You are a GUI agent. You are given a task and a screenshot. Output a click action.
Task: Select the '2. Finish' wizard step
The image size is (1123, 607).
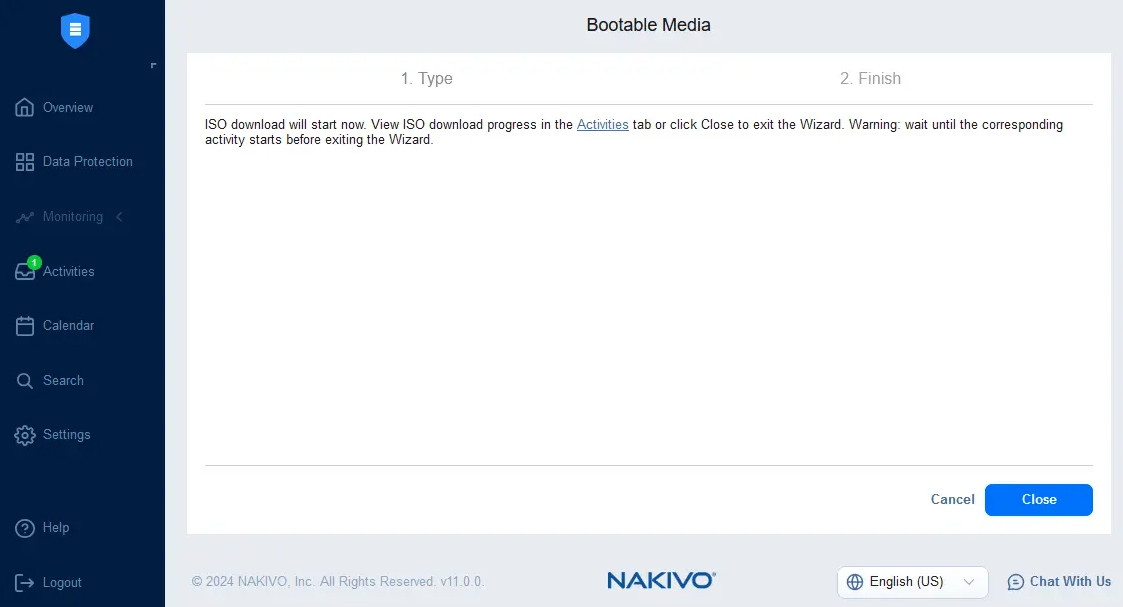870,79
